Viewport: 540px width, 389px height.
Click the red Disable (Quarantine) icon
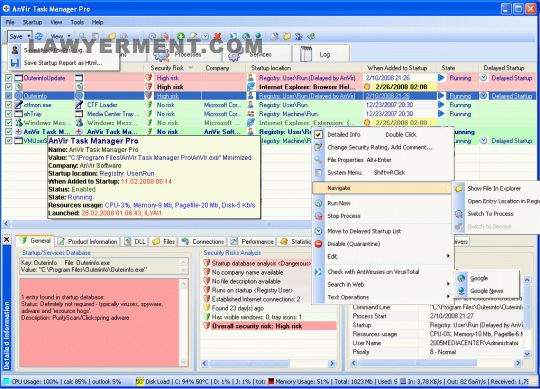tap(319, 244)
